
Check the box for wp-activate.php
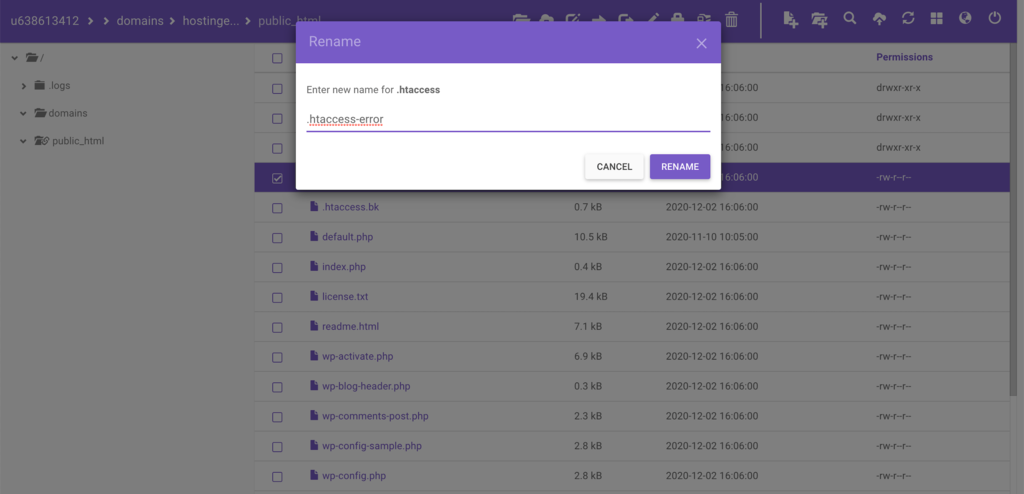click(x=277, y=357)
